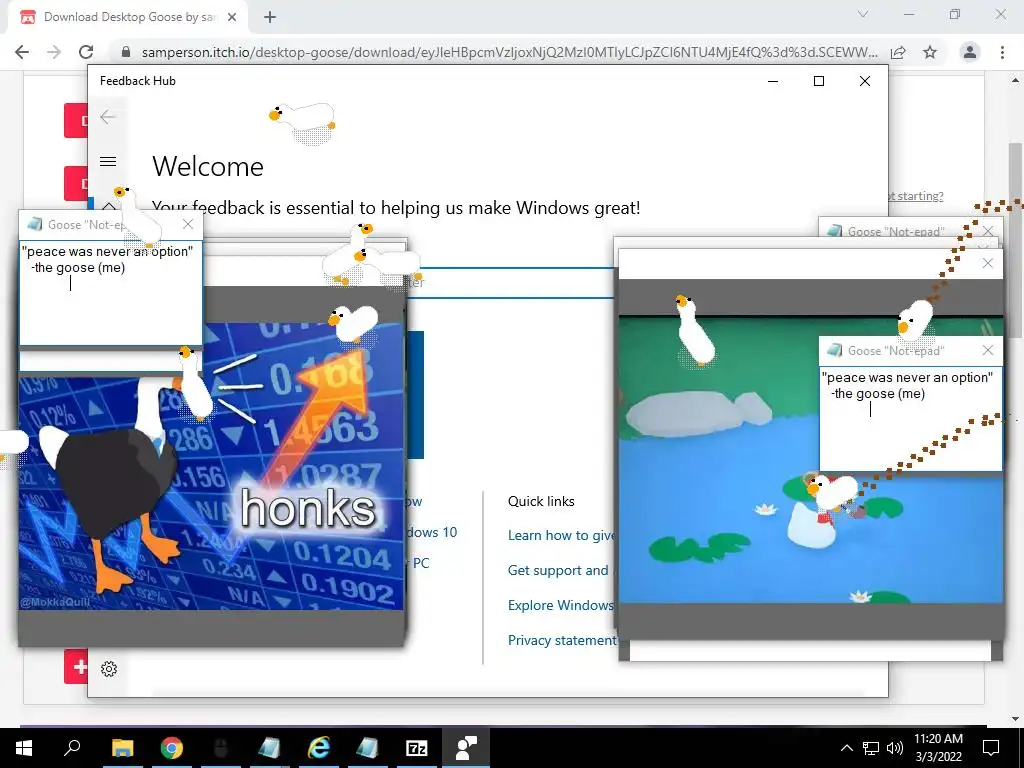
Task: Open the 'Explore Windows' quick link
Action: pyautogui.click(x=561, y=605)
